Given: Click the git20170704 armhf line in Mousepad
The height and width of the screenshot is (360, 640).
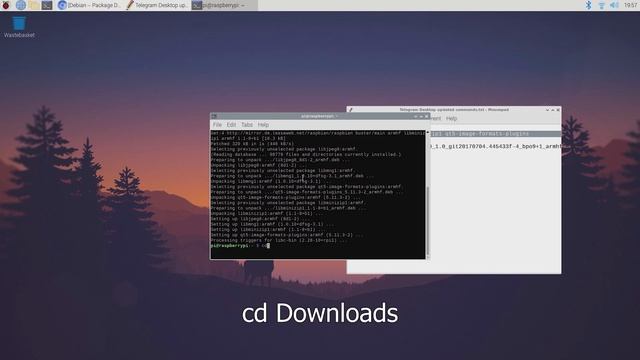Looking at the screenshot, I should point(496,146).
